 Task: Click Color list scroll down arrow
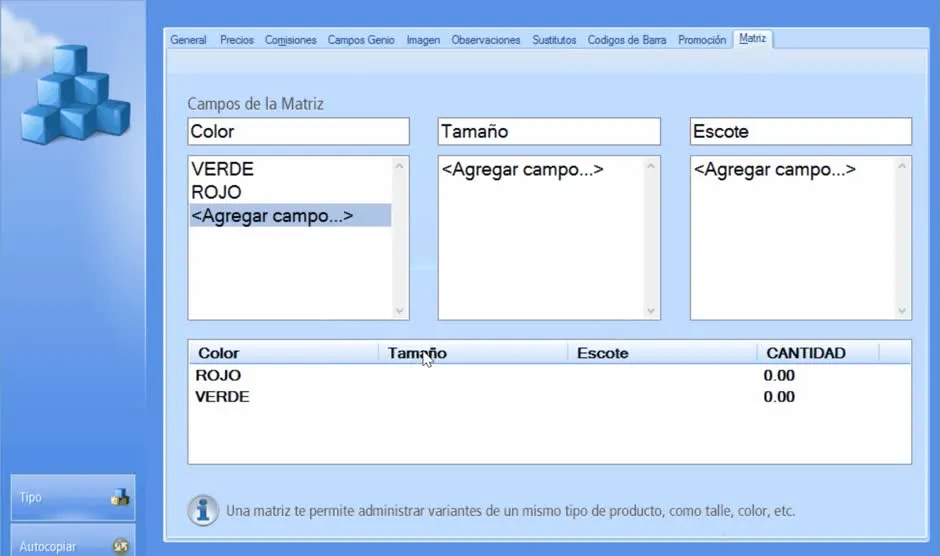coord(400,311)
